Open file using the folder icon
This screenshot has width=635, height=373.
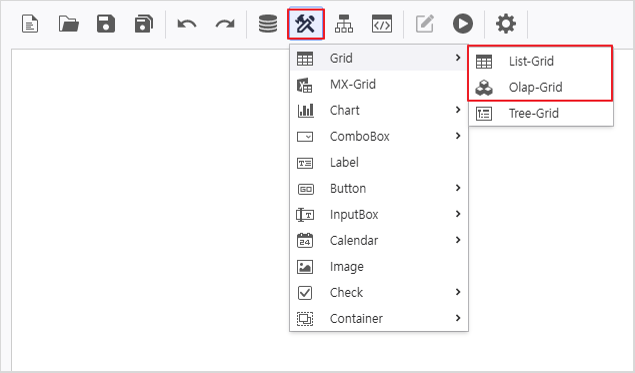(68, 23)
